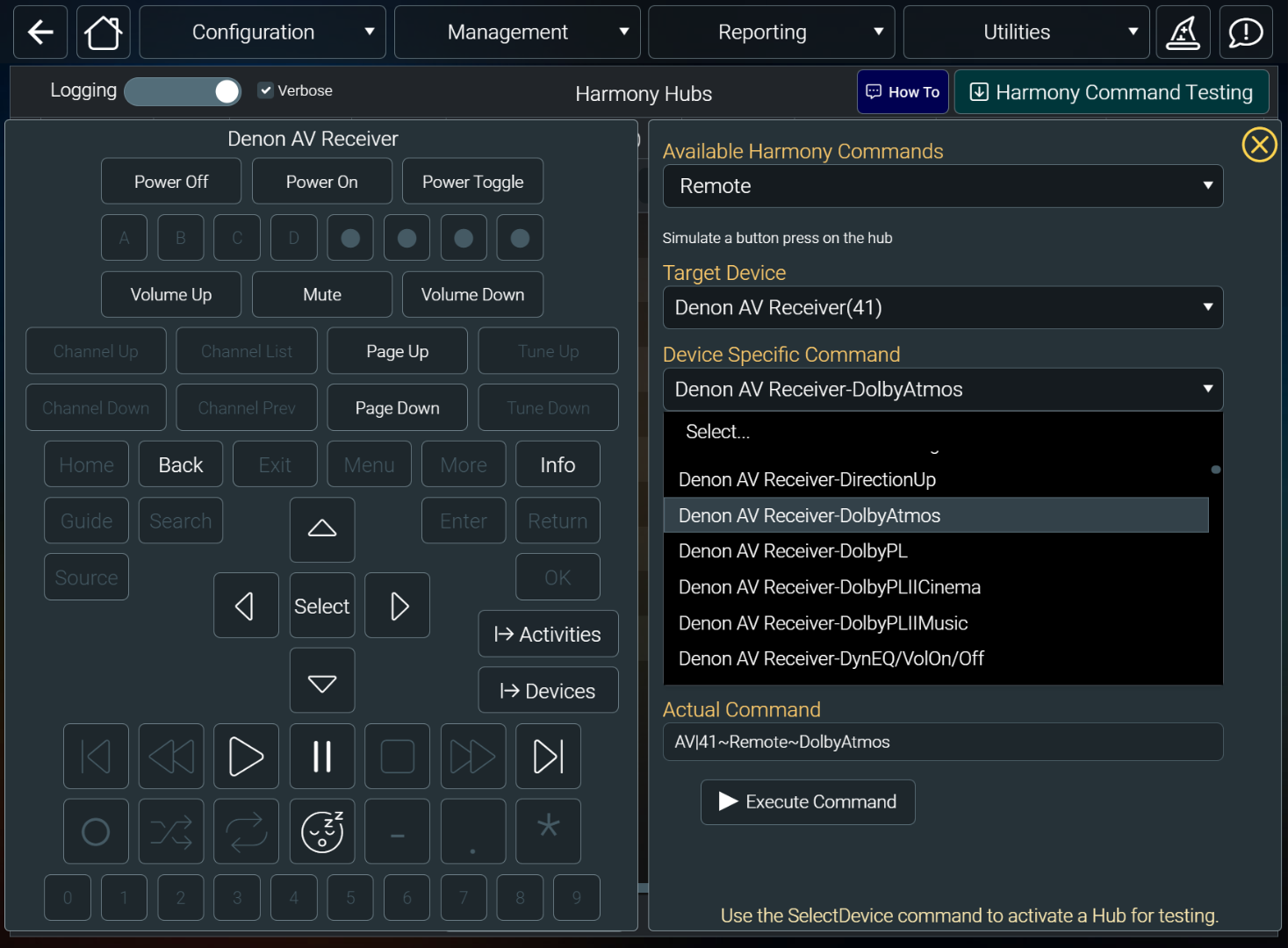This screenshot has width=1288, height=948.
Task: Go to the home screen icon
Action: (x=103, y=32)
